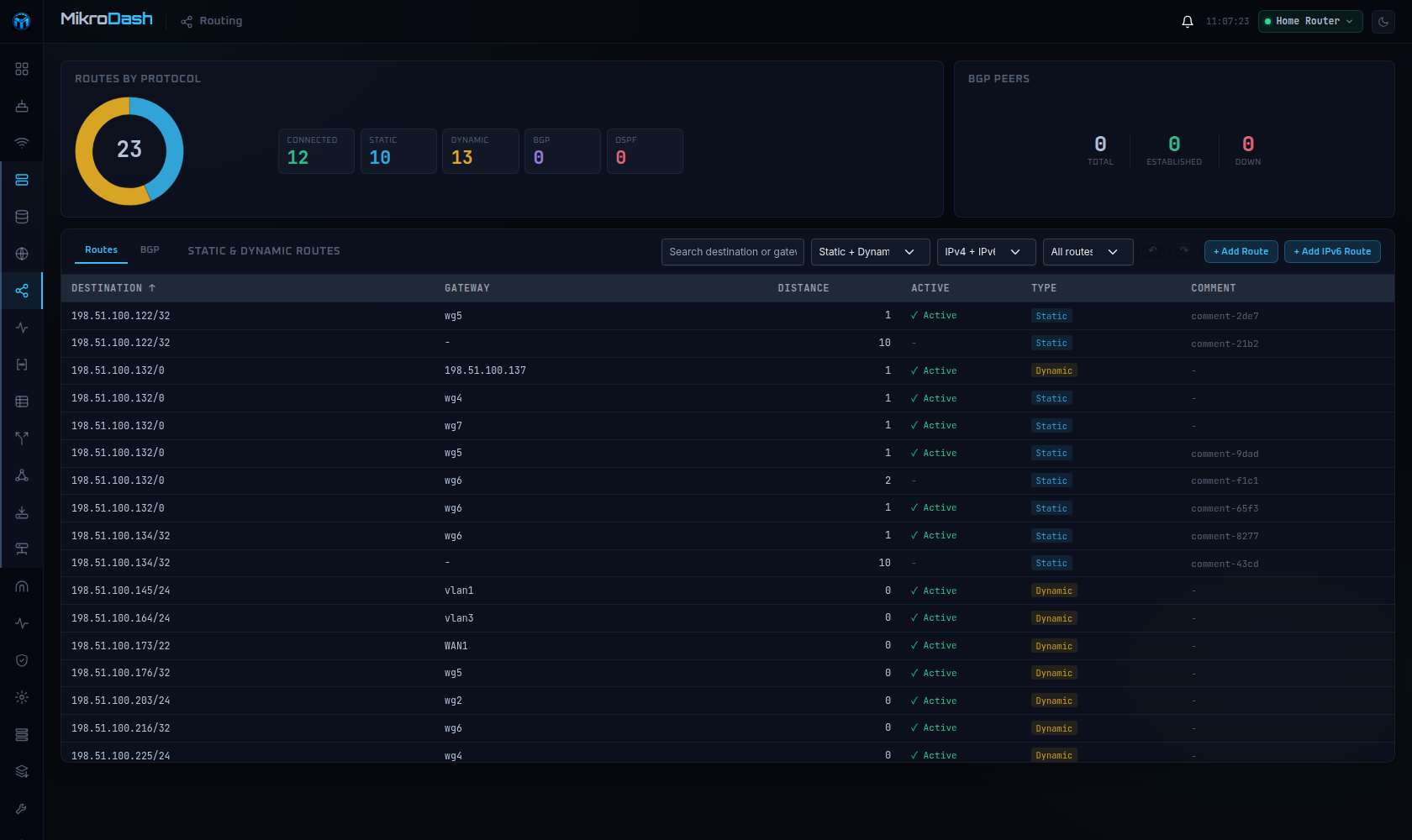Click the + Add IPv6 Route button

(x=1332, y=251)
